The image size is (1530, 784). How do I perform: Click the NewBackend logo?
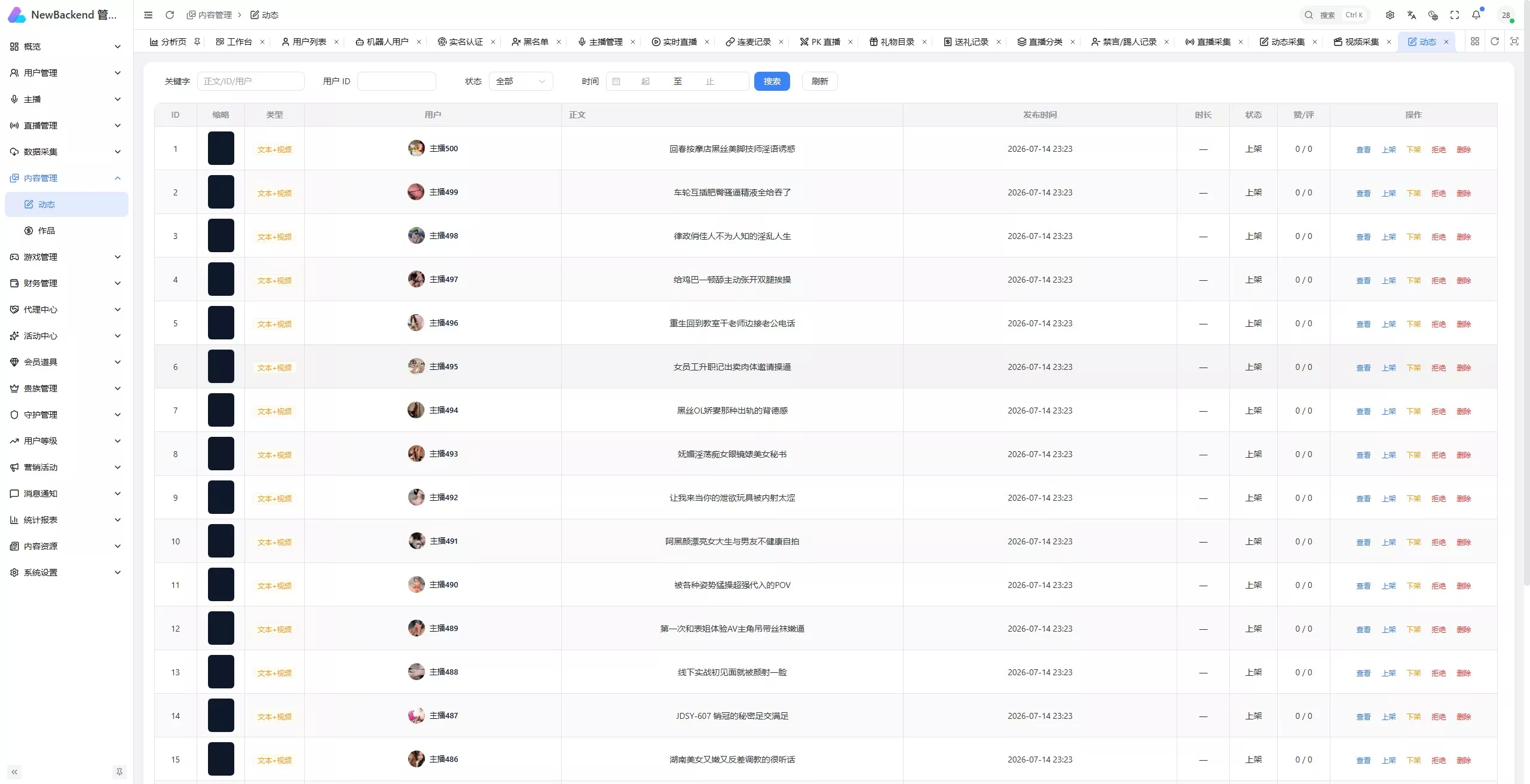17,15
